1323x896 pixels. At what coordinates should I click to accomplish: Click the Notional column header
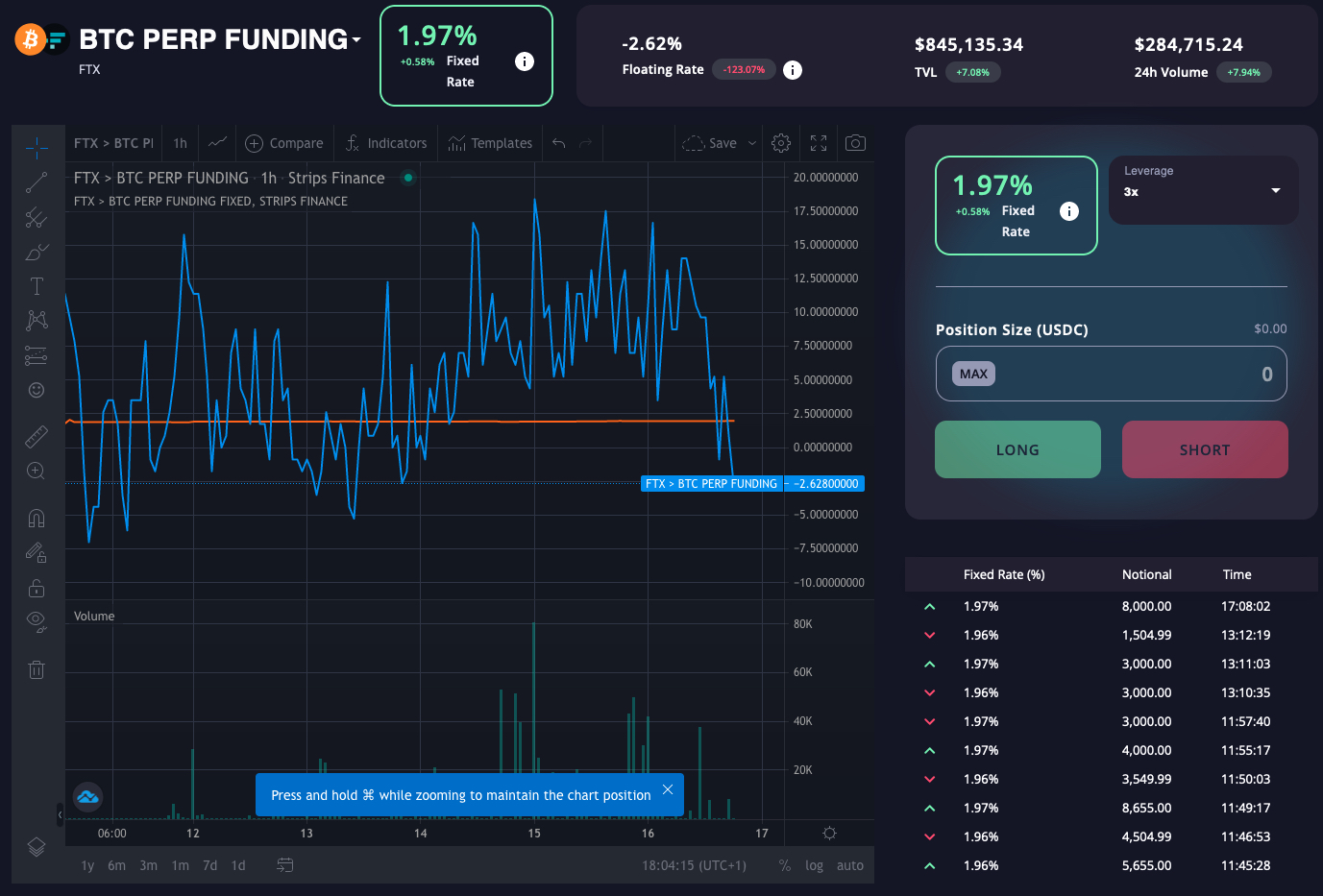pos(1147,574)
